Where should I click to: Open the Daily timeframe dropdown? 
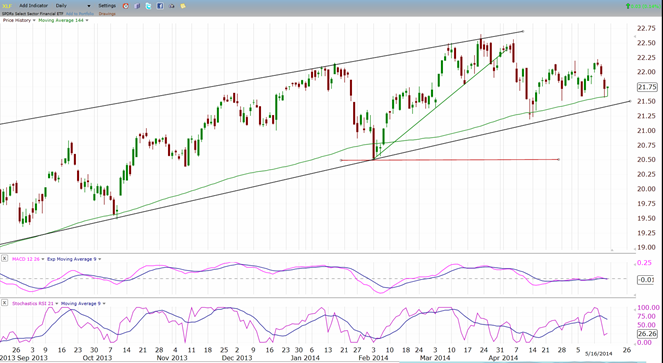tap(73, 6)
